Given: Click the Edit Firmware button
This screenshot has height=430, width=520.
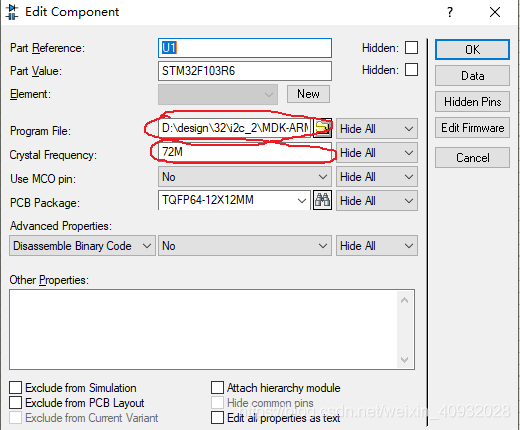Looking at the screenshot, I should [472, 128].
